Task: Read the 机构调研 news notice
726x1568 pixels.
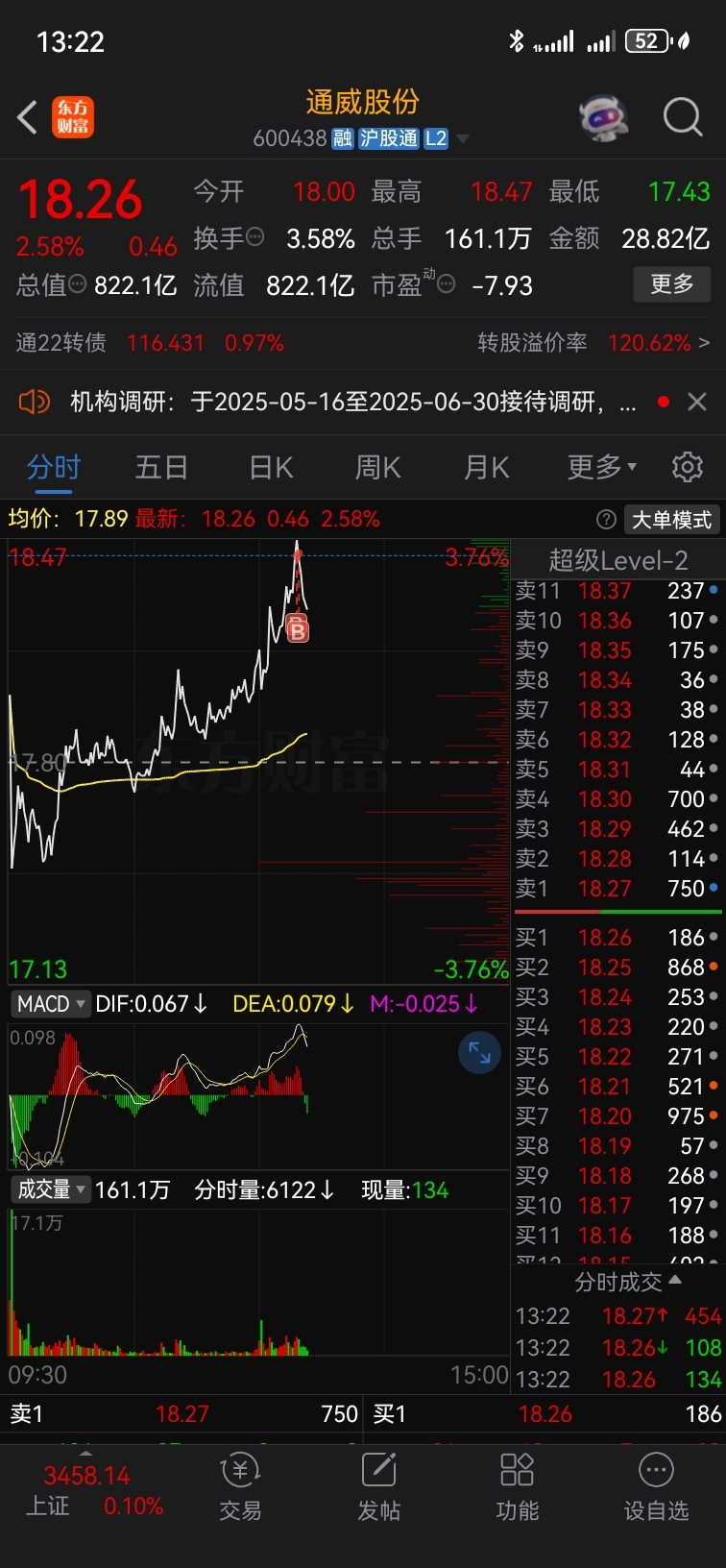Action: coord(352,402)
